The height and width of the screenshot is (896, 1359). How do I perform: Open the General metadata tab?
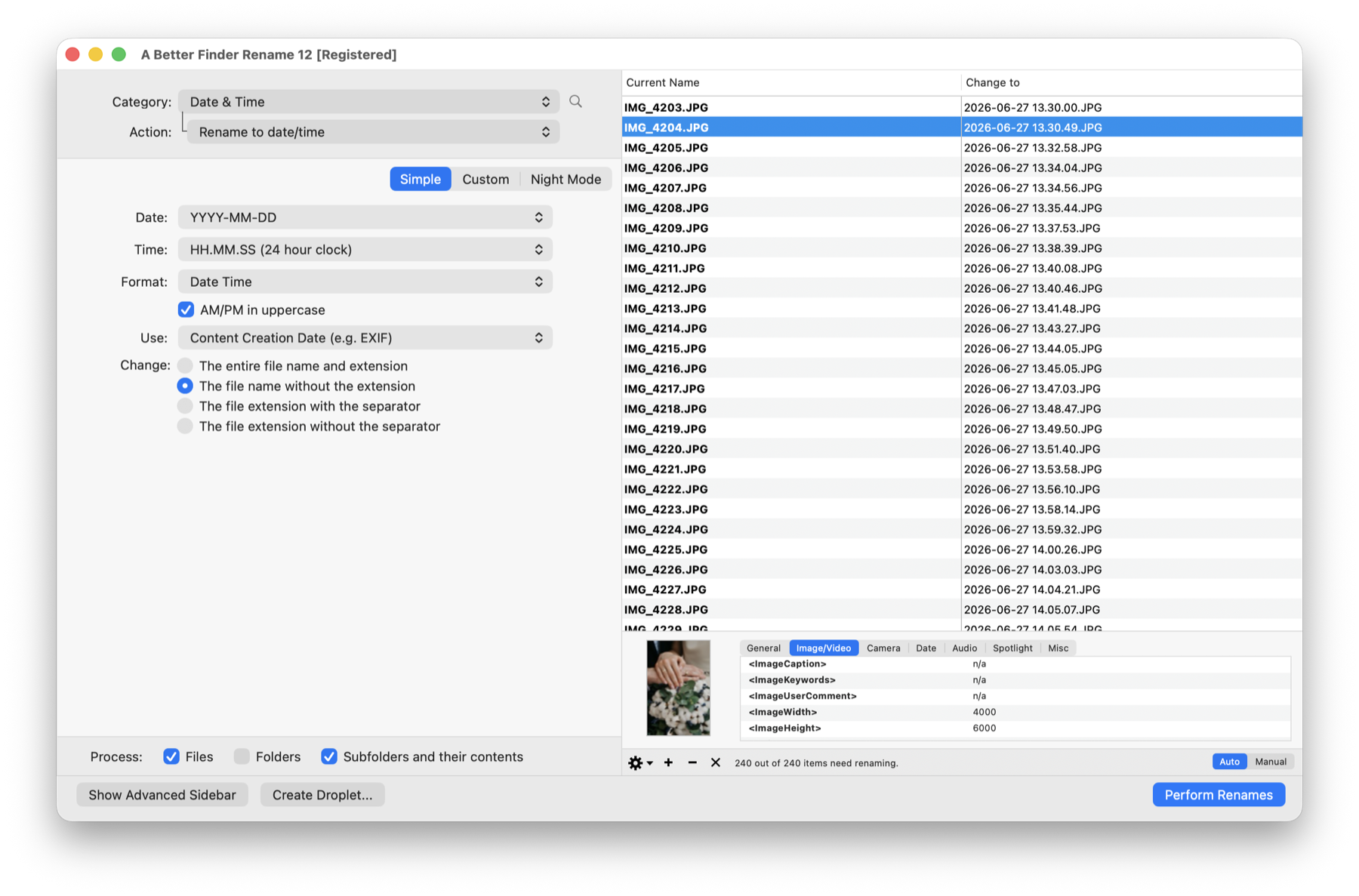pos(763,648)
